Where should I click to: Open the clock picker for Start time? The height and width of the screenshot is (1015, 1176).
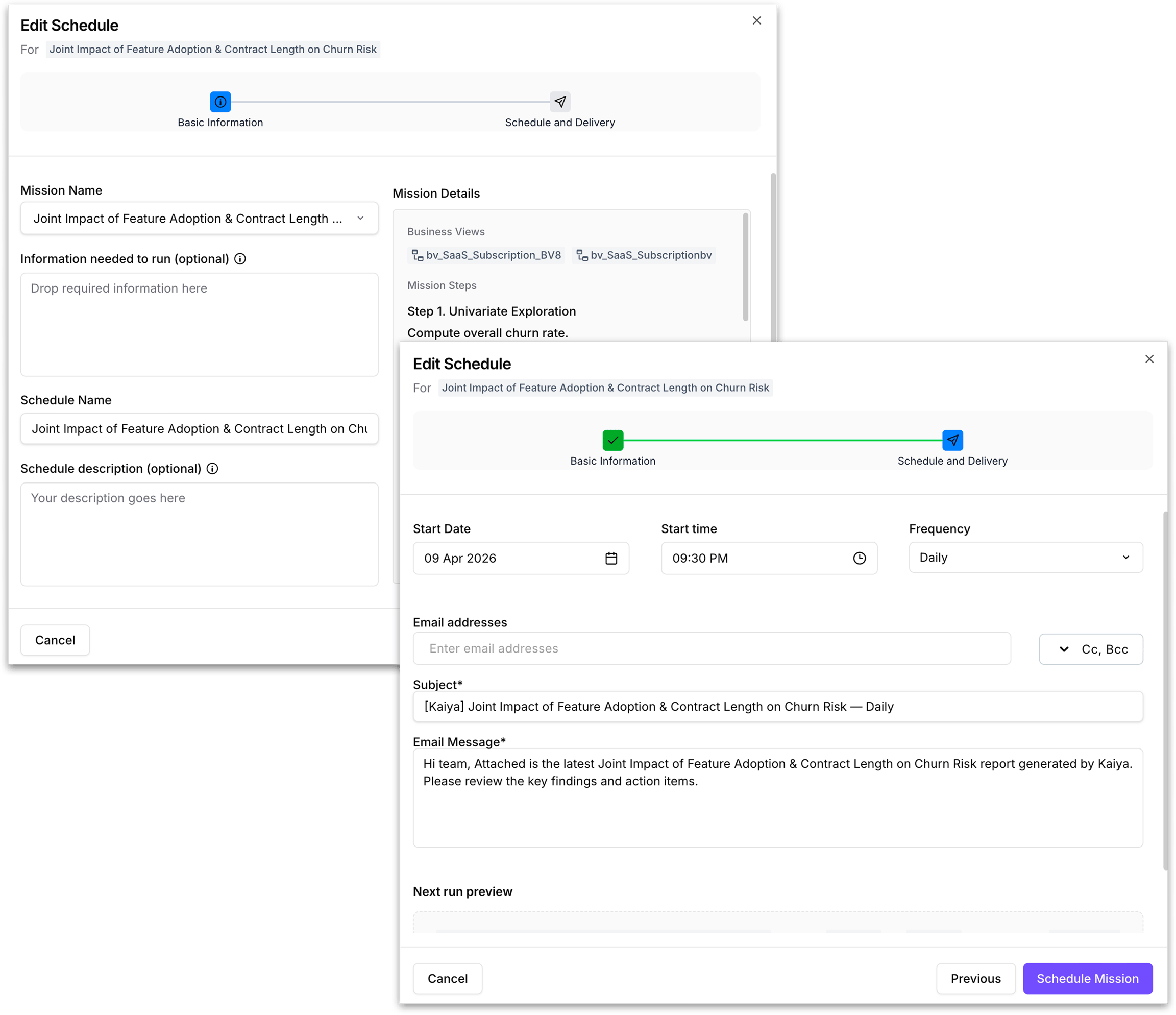tap(860, 558)
